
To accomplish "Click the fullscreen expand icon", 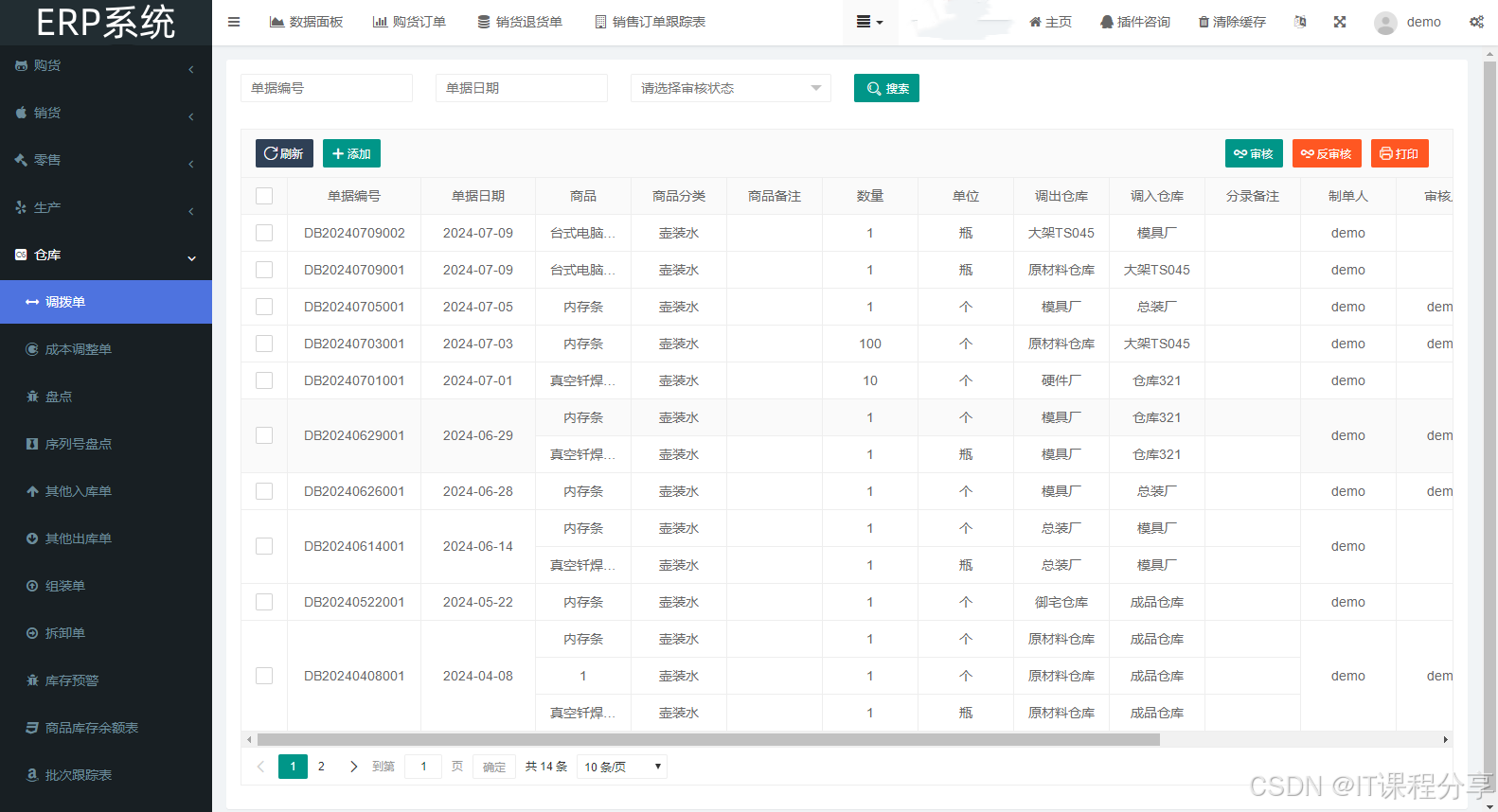I will (x=1340, y=22).
